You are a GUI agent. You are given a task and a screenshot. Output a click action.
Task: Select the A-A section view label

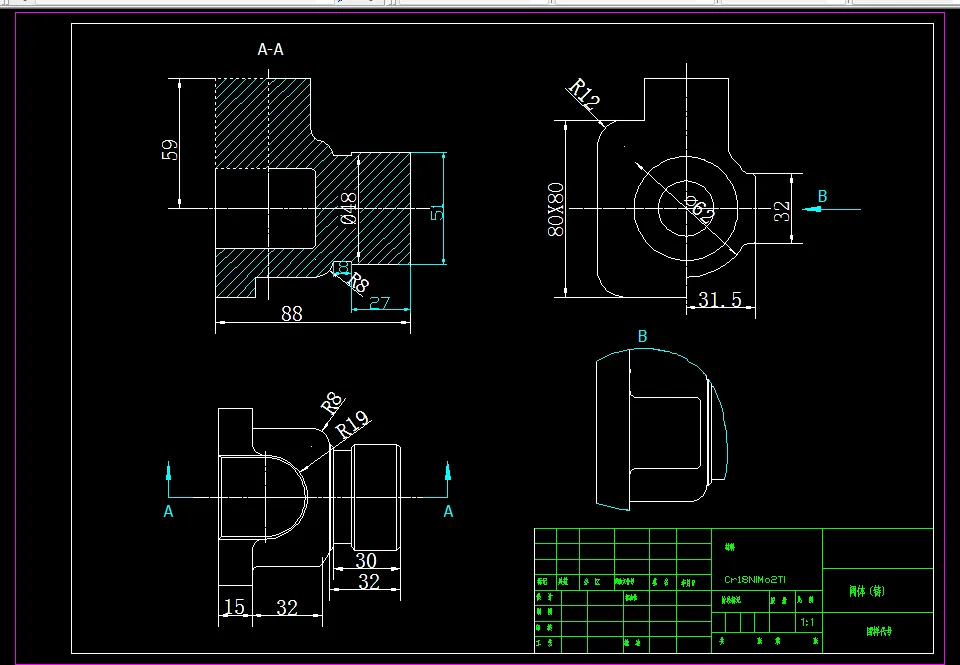pos(271,50)
